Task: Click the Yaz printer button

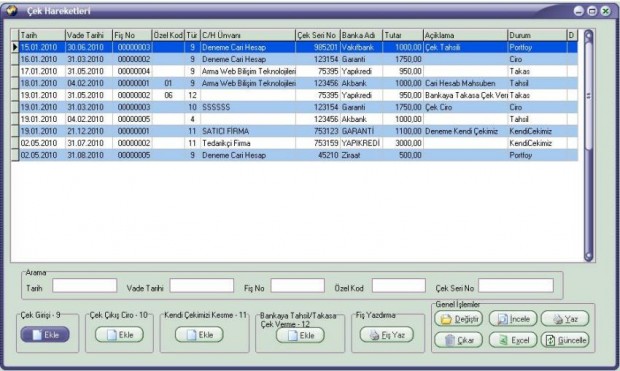Action: coord(565,319)
